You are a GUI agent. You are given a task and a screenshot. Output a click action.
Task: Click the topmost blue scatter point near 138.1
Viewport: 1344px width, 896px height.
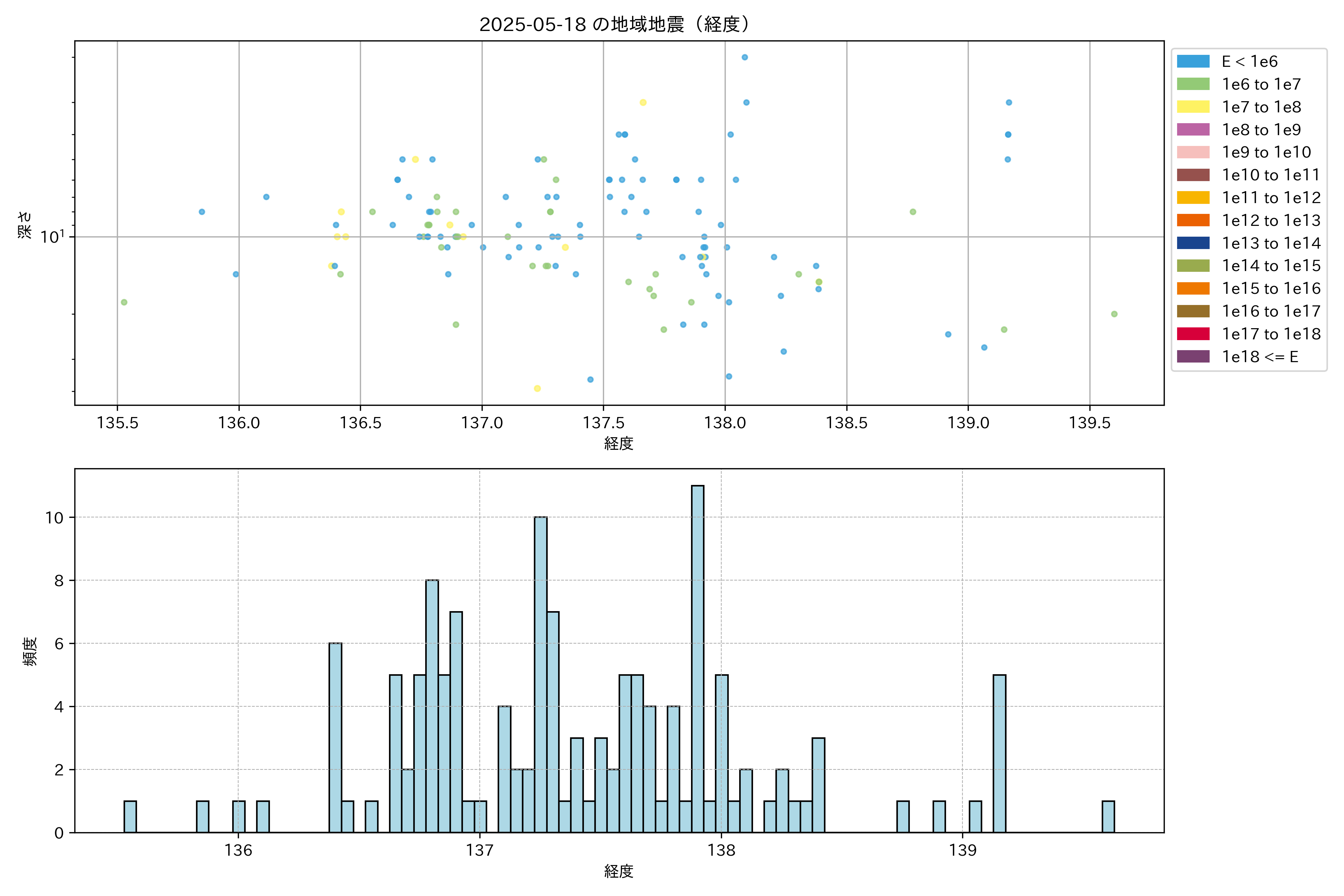coord(744,57)
